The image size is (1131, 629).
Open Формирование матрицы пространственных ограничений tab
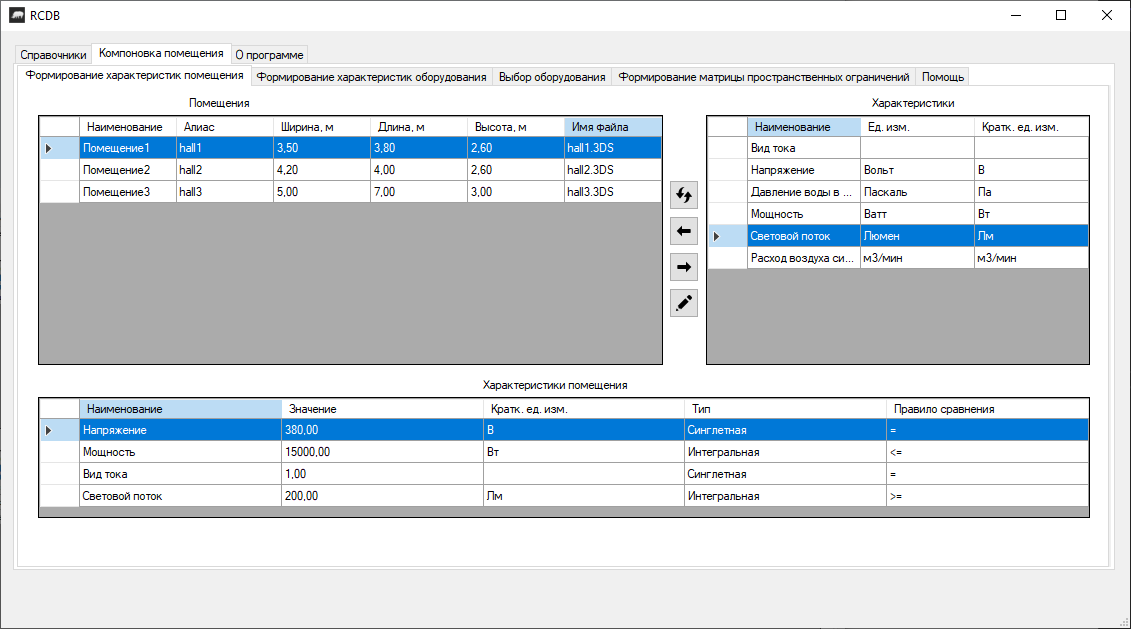(x=764, y=77)
